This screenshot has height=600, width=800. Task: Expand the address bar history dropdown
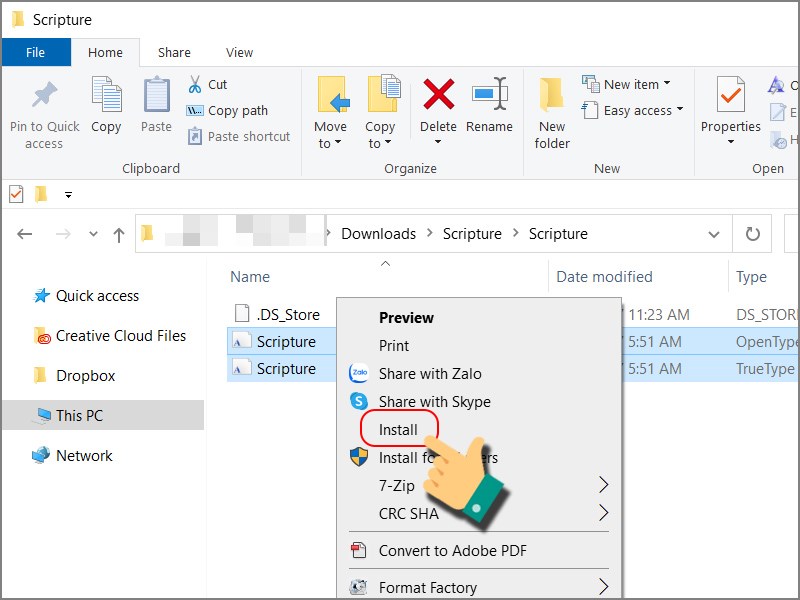click(x=714, y=234)
